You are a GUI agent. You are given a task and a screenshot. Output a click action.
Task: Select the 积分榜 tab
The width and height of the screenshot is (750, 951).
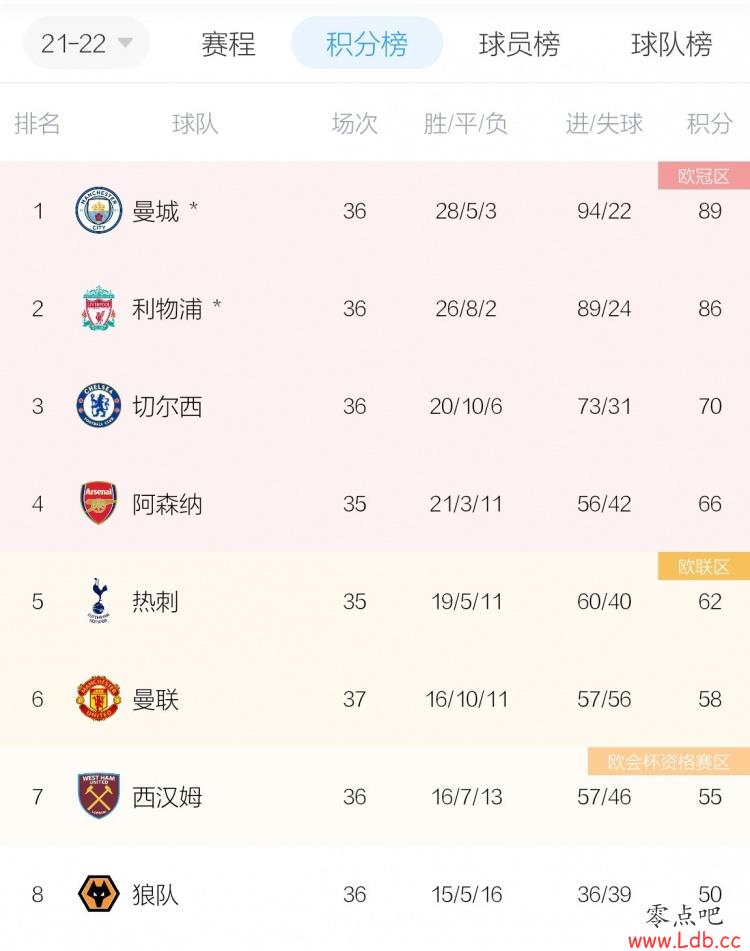367,43
